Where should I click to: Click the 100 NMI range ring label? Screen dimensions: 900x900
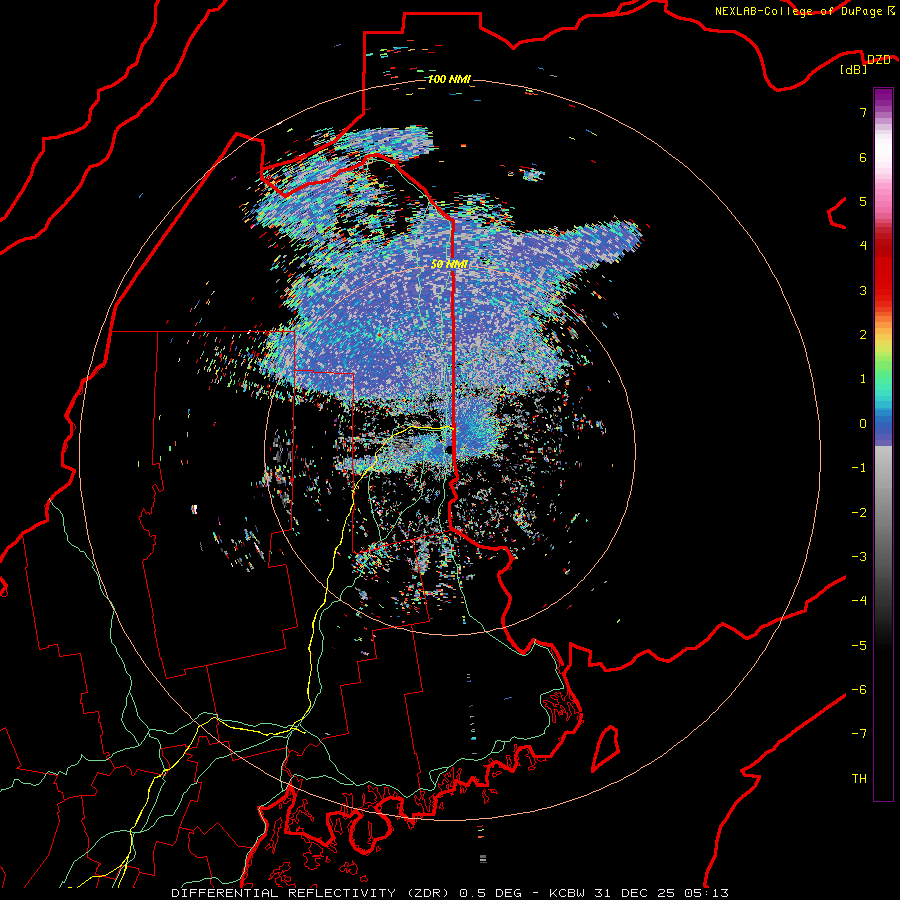tap(449, 79)
